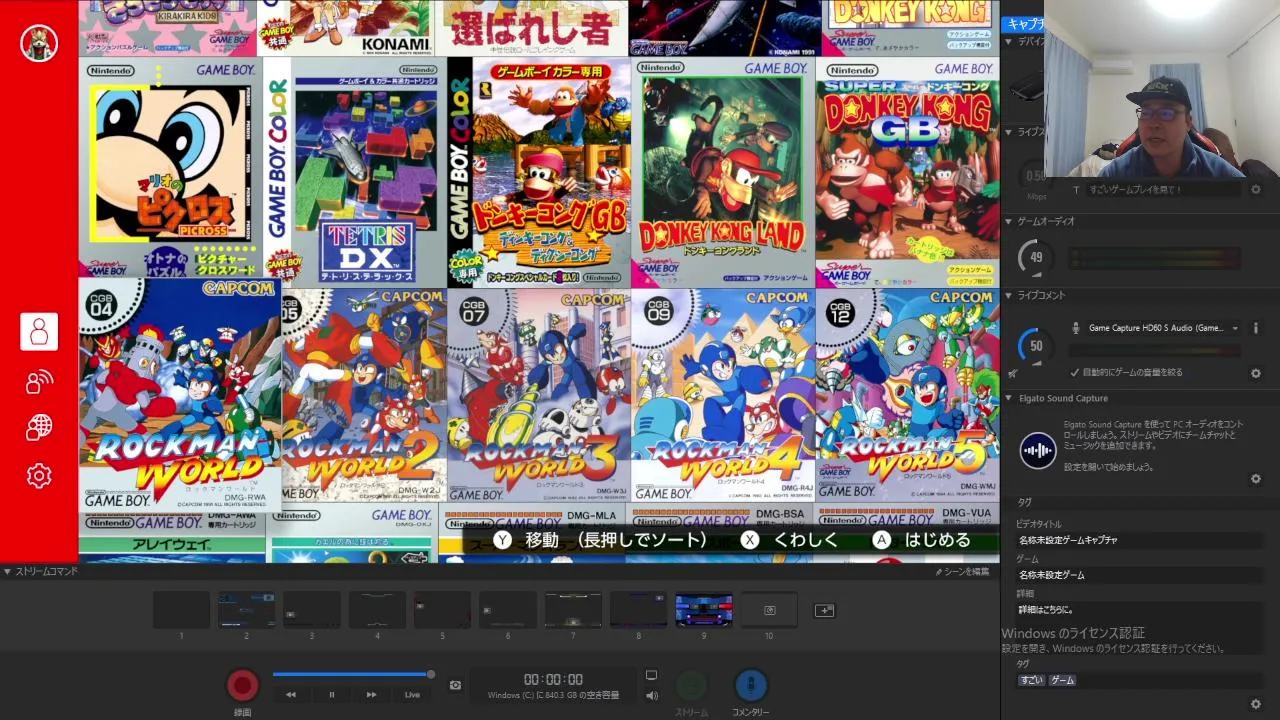Select the すごい tag chip

pyautogui.click(x=1031, y=680)
